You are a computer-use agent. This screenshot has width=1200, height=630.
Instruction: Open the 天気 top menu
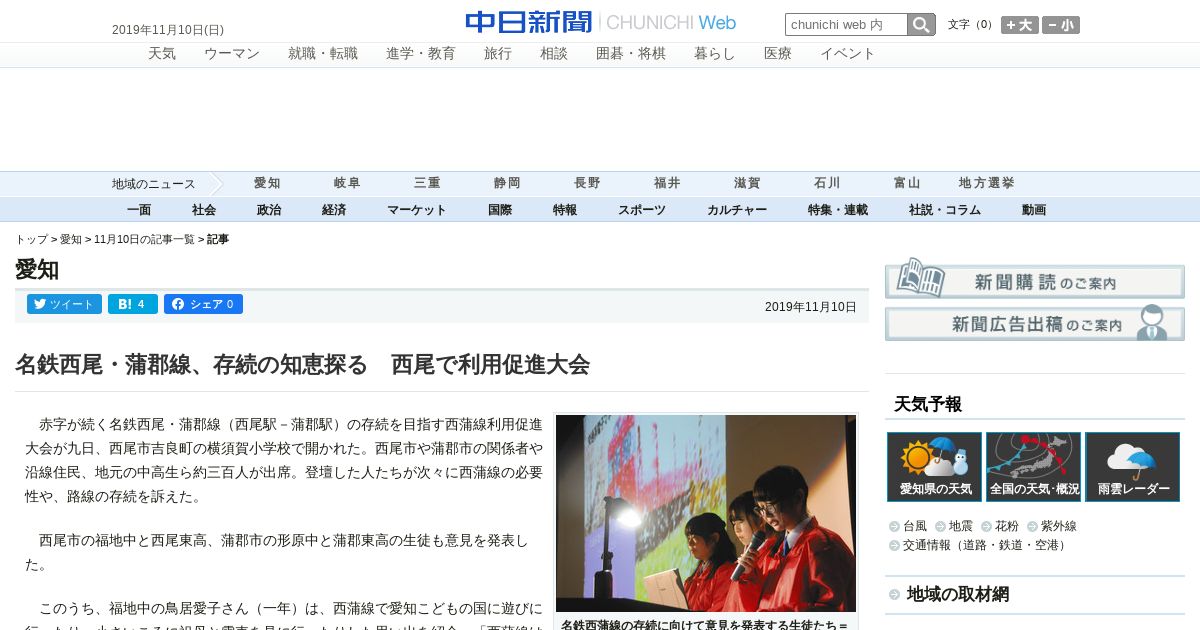[162, 54]
